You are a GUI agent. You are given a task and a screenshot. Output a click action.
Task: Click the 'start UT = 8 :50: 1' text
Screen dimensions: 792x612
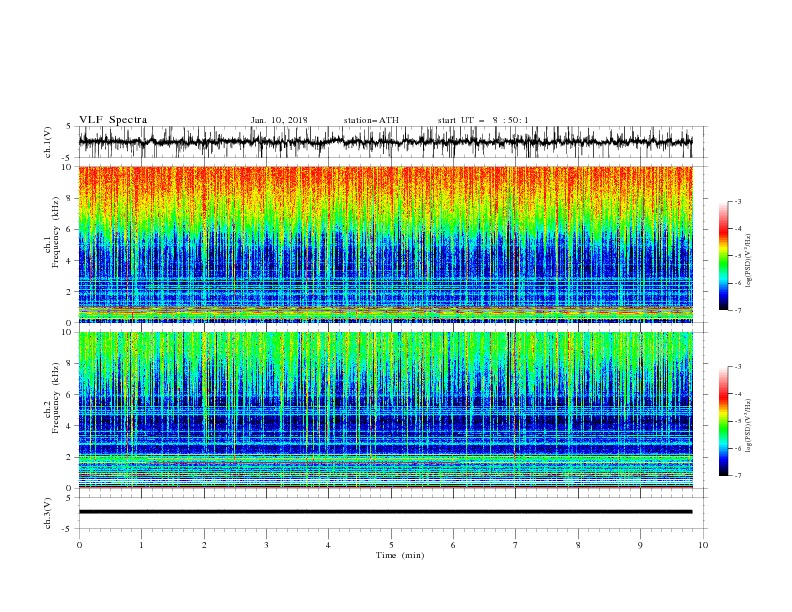click(x=483, y=120)
